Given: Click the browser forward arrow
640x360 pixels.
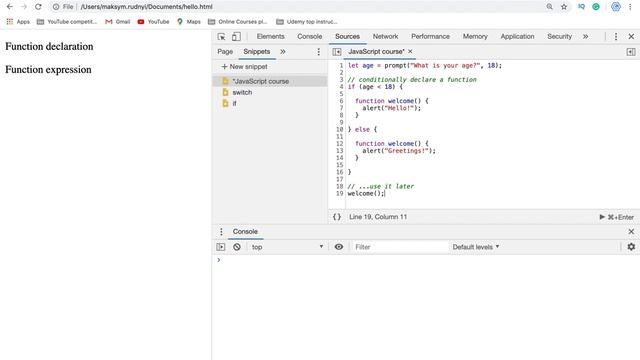Looking at the screenshot, I should click(x=24, y=7).
